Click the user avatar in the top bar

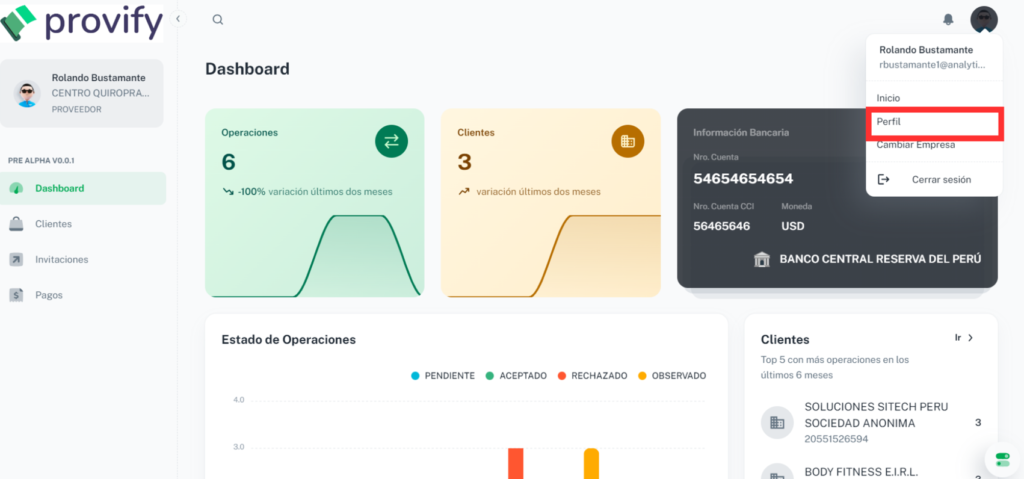984,20
